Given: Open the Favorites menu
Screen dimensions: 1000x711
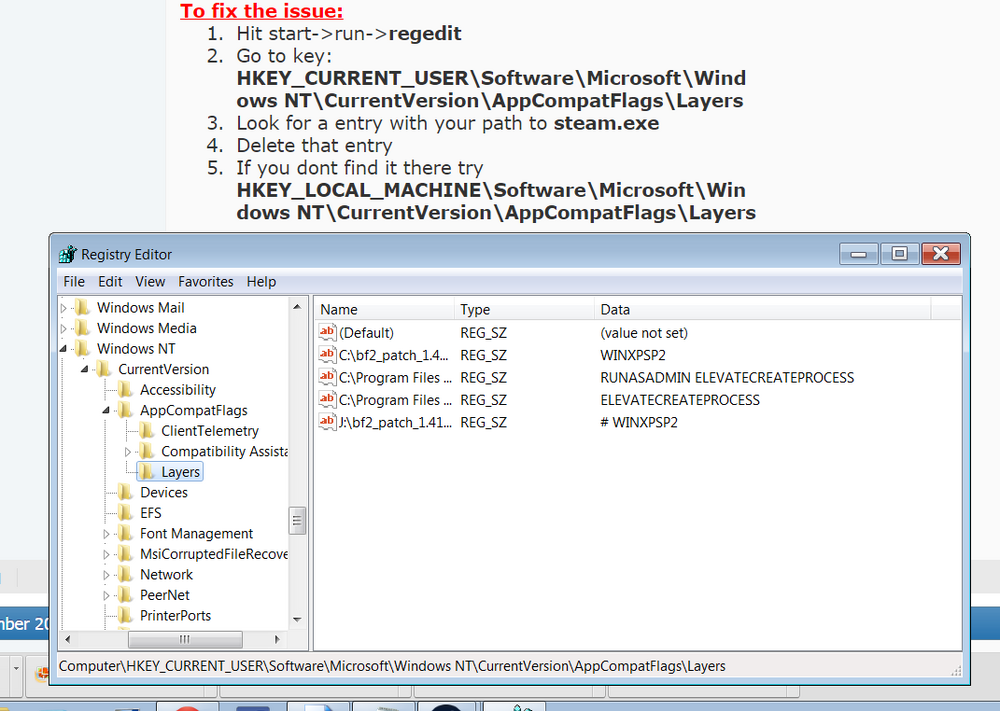Looking at the screenshot, I should (205, 281).
